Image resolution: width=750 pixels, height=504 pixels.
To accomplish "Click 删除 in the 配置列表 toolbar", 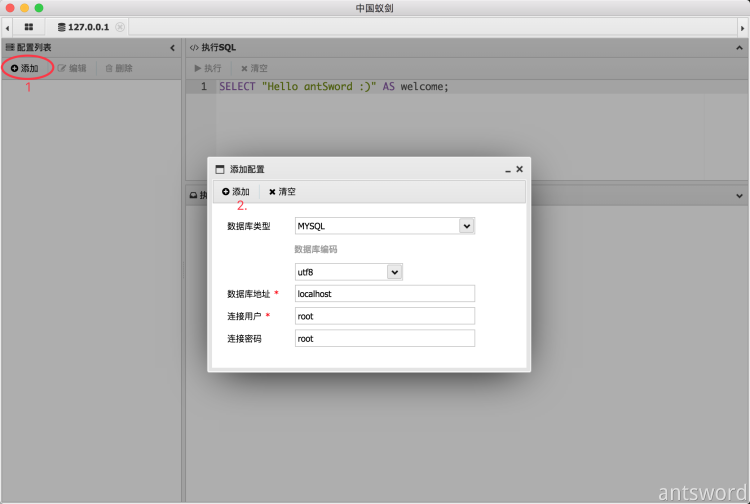I will (x=118, y=68).
